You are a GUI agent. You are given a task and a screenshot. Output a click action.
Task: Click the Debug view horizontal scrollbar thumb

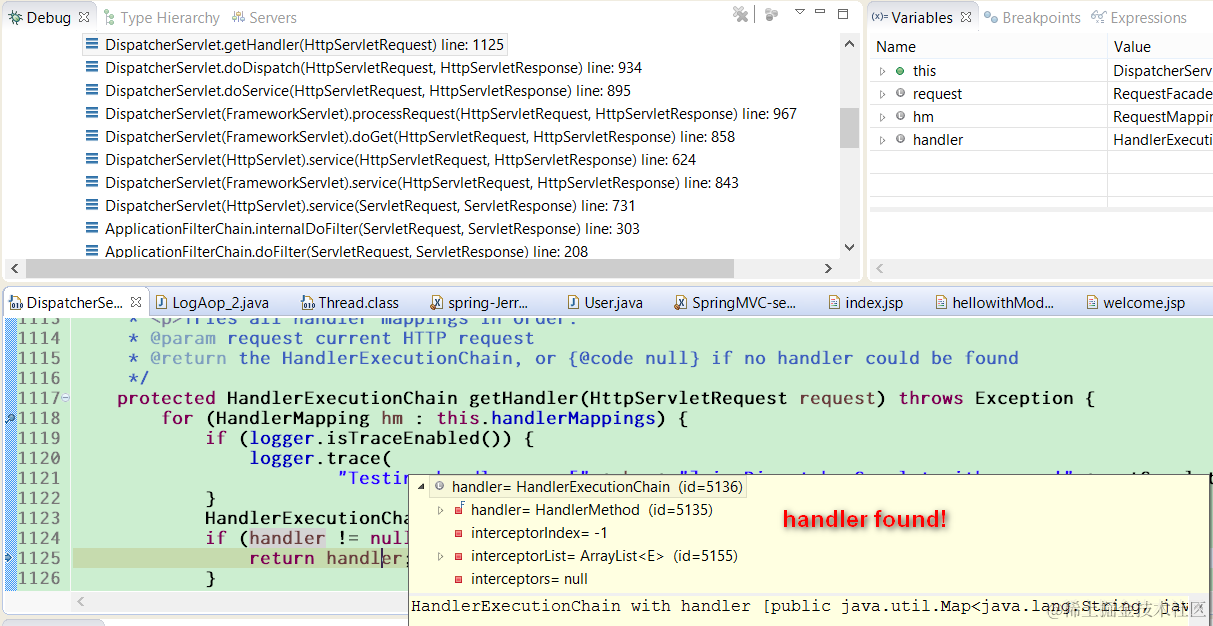pos(379,268)
